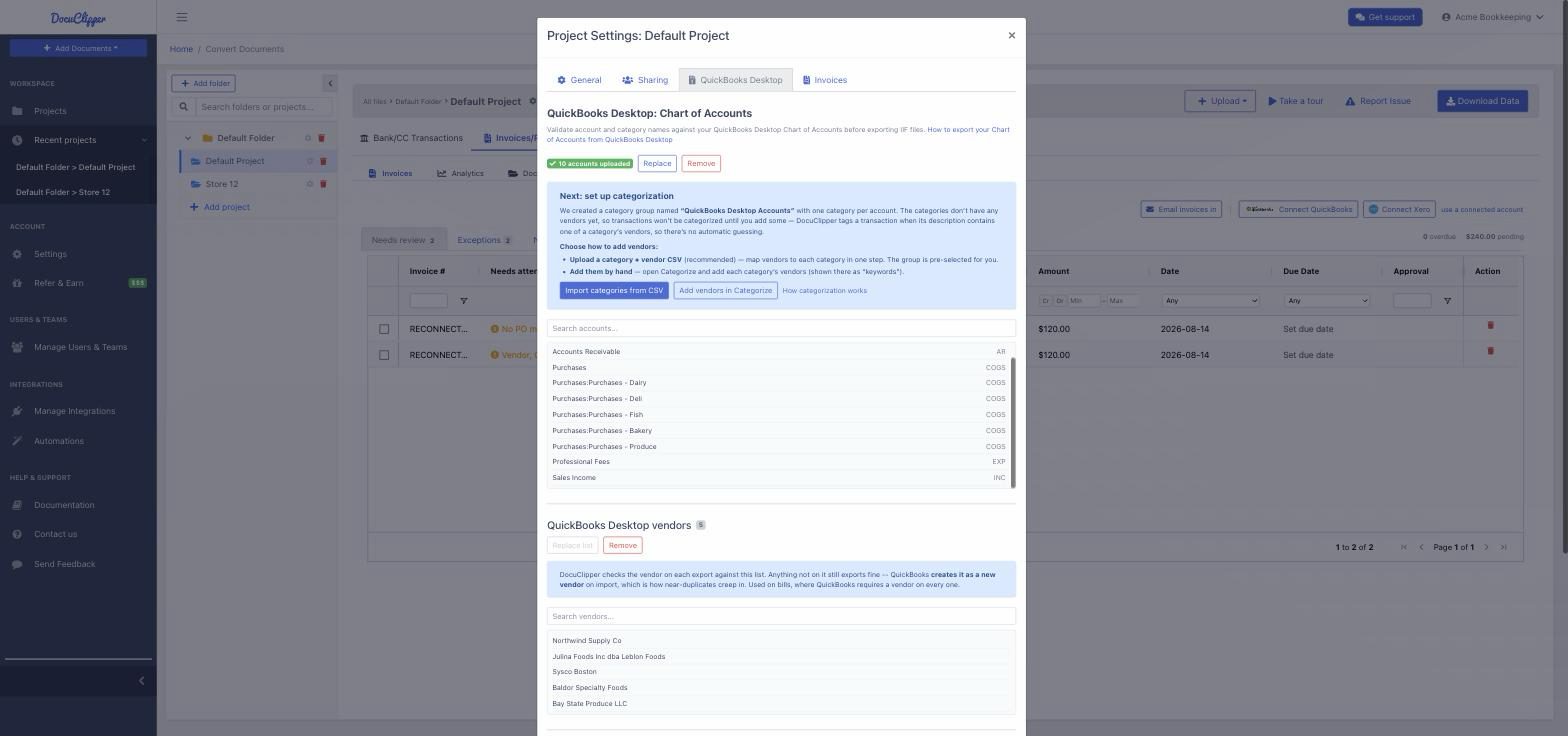Click the Connect Xero button

click(1399, 209)
